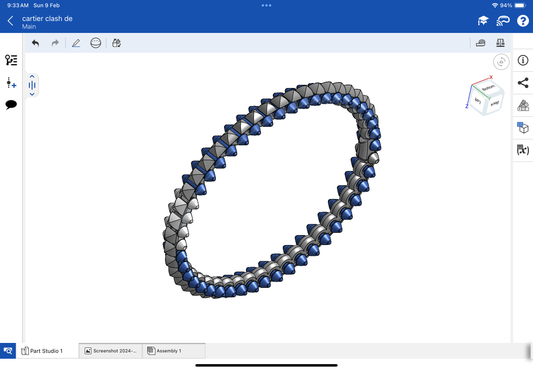
Task: Open the sphere feature tools icon
Action: coord(96,43)
